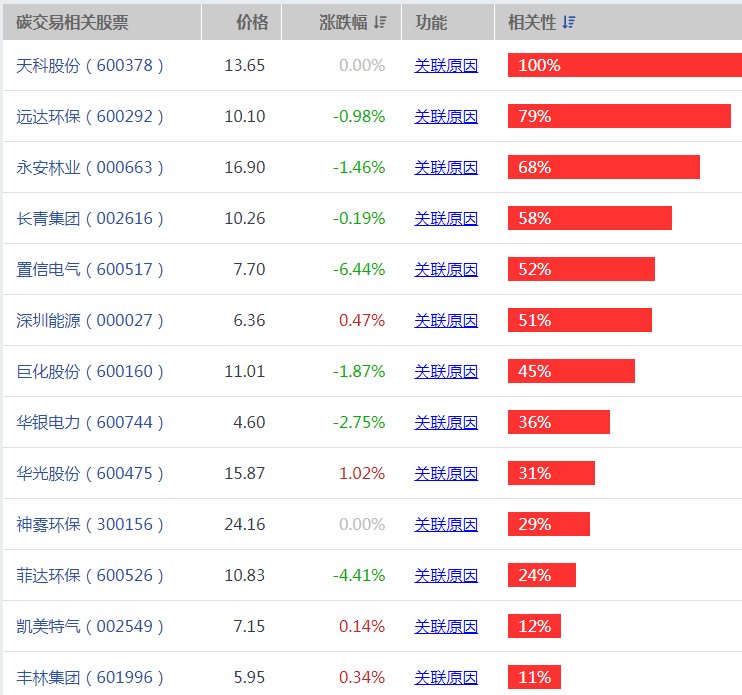
Task: Click the change value 0.47%
Action: [362, 321]
